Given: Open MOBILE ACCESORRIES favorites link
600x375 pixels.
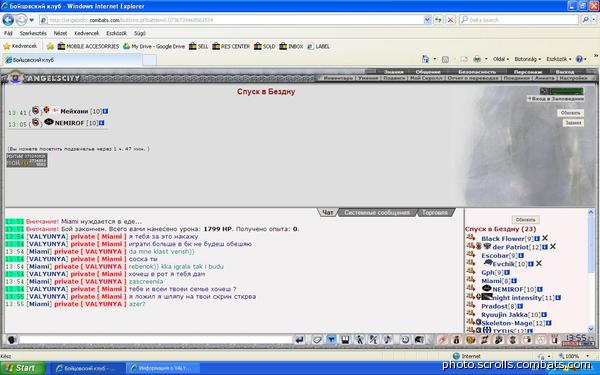Looking at the screenshot, I should coord(88,46).
